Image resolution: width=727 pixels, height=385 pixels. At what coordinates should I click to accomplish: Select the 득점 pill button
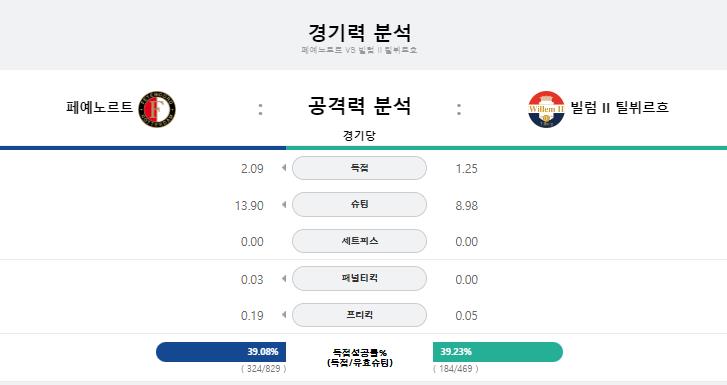pos(359,168)
